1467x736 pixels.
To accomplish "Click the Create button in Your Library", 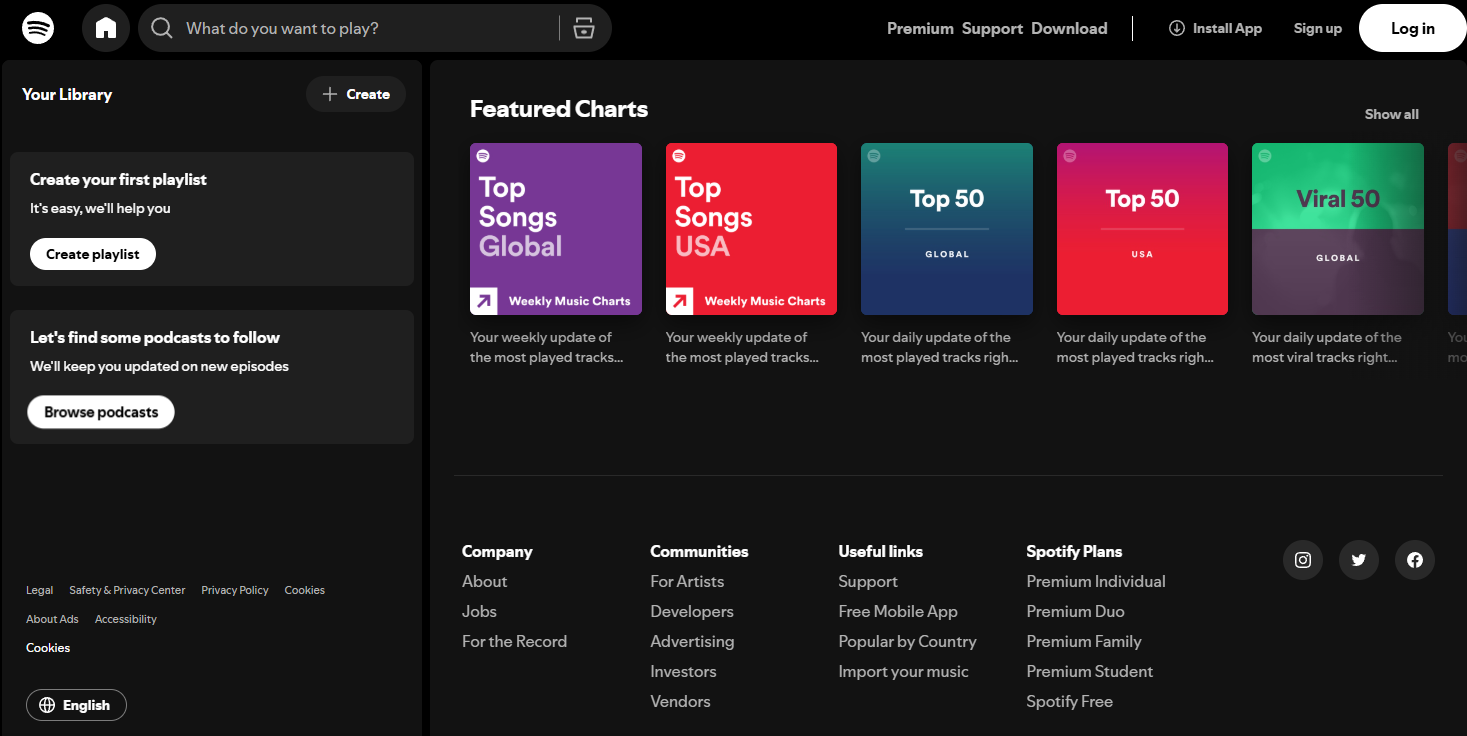I will pos(356,94).
